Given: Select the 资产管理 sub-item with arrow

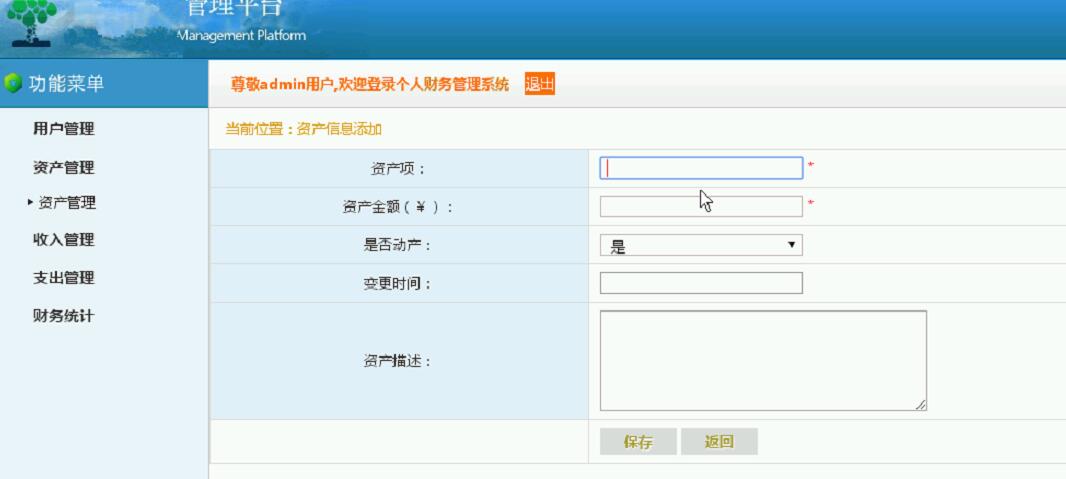Looking at the screenshot, I should click(x=67, y=202).
